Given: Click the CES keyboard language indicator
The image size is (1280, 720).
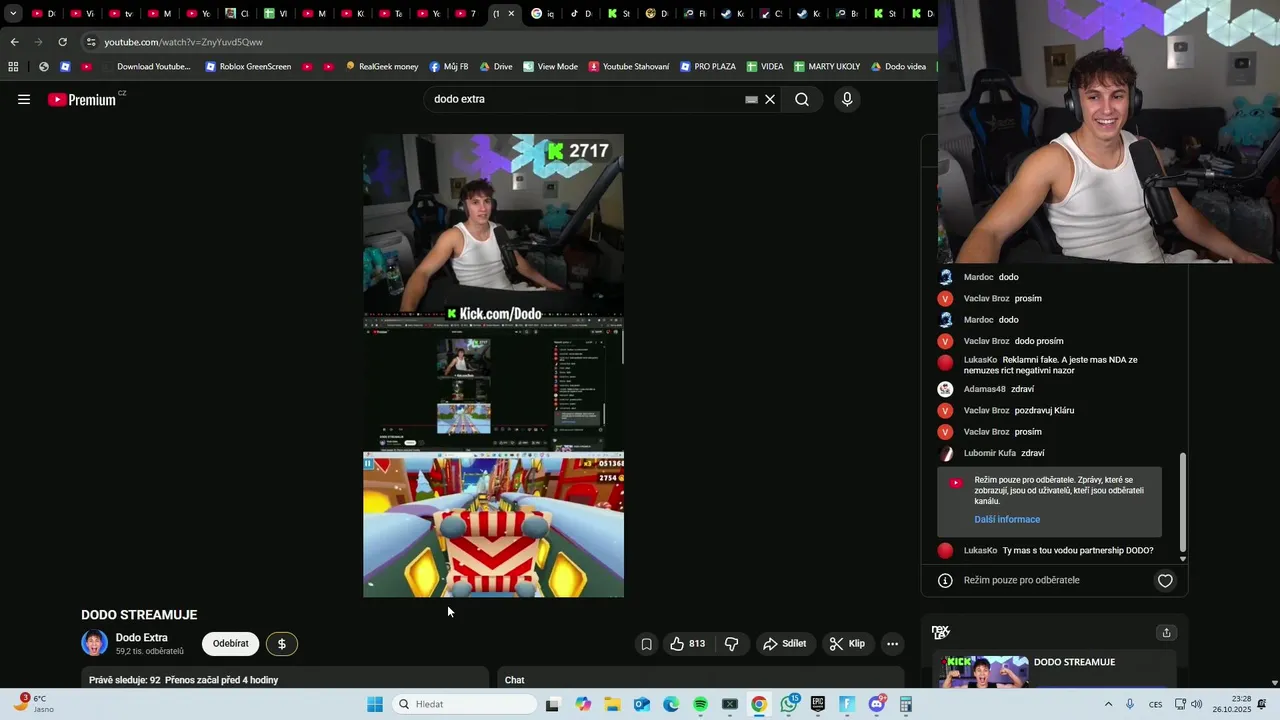Looking at the screenshot, I should click(1155, 704).
